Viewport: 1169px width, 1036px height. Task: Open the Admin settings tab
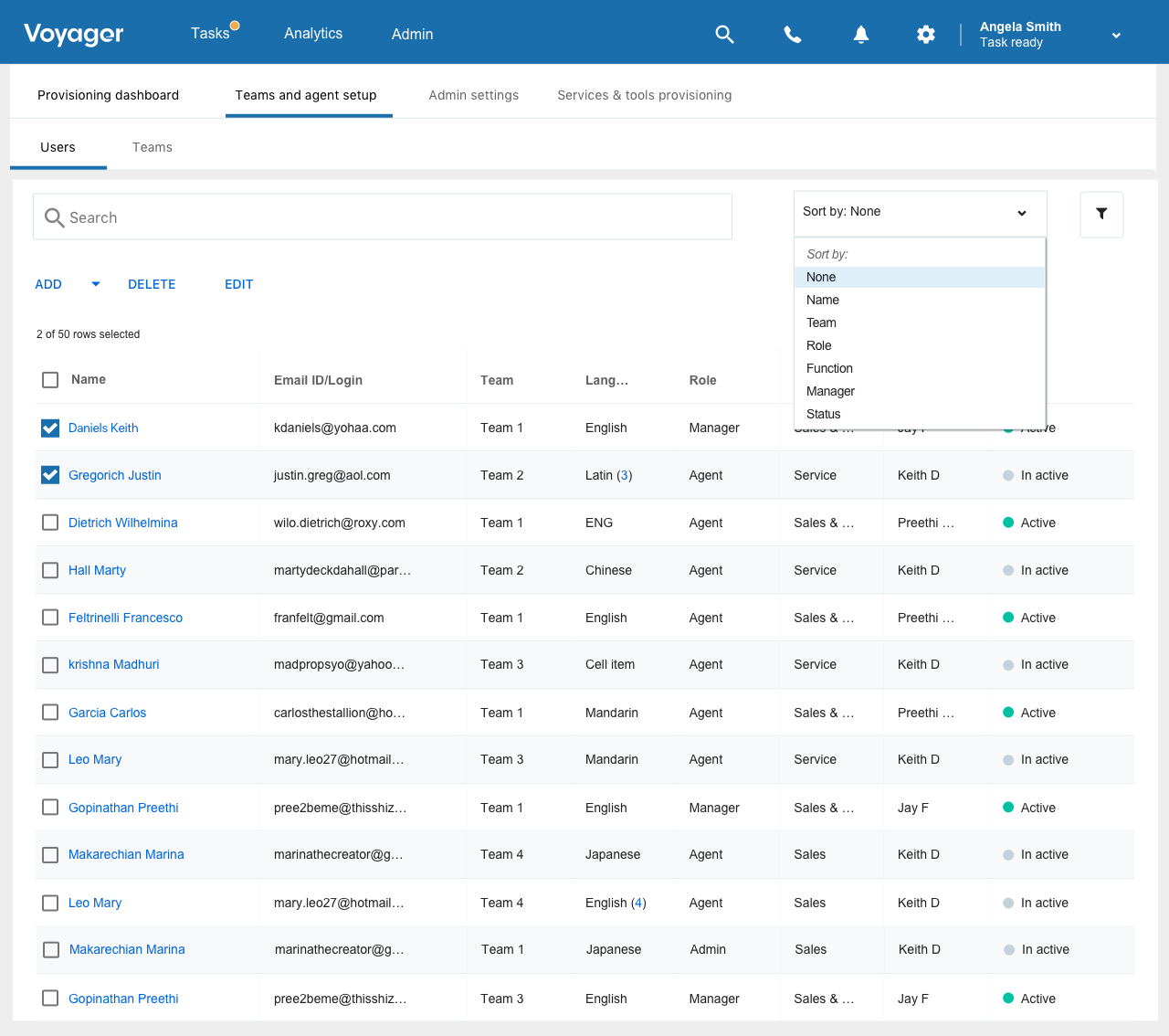click(473, 95)
